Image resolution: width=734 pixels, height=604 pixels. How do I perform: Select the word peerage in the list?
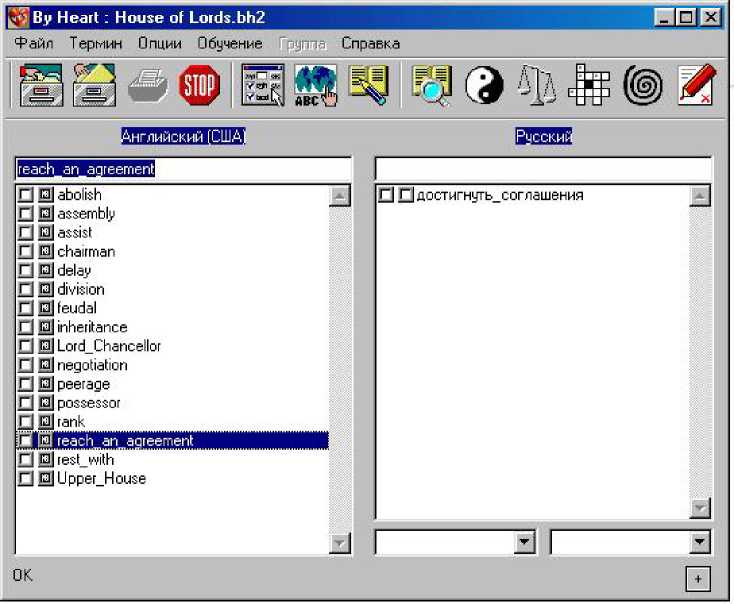(83, 384)
